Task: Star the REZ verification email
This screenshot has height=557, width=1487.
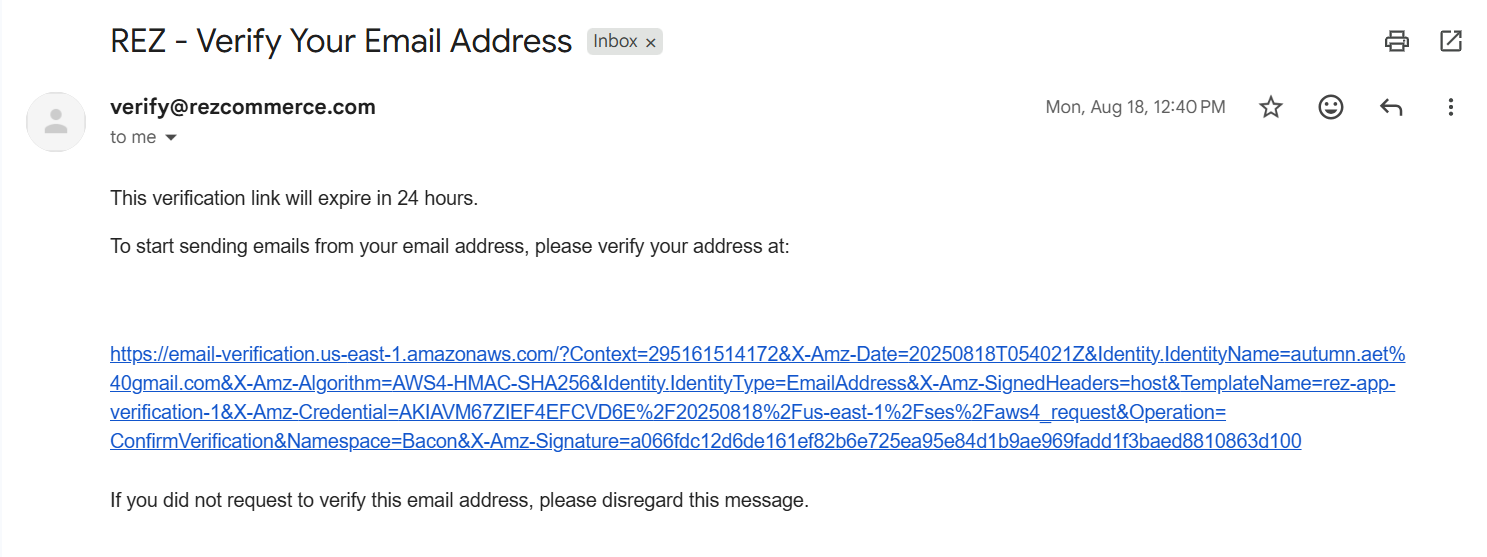Action: pyautogui.click(x=1270, y=107)
